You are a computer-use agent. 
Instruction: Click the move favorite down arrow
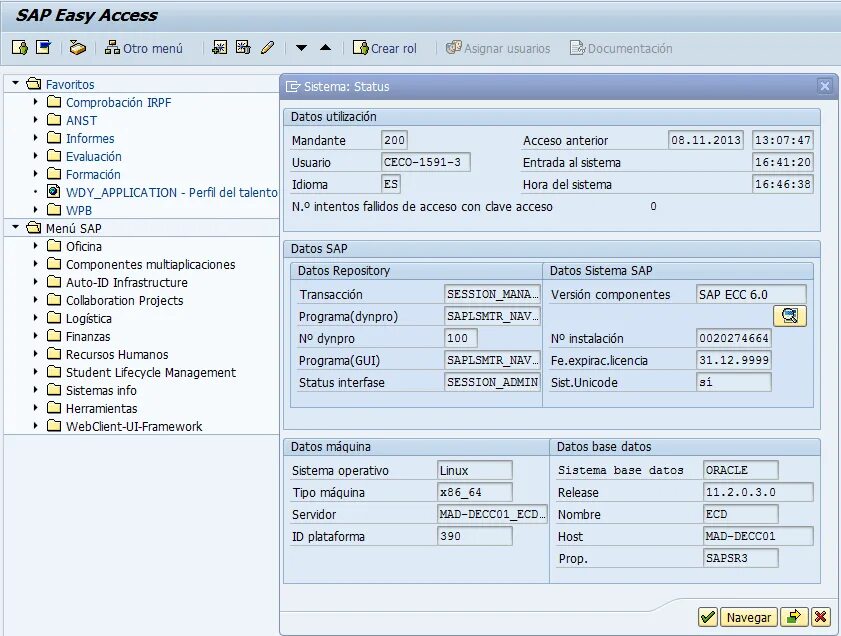[301, 48]
